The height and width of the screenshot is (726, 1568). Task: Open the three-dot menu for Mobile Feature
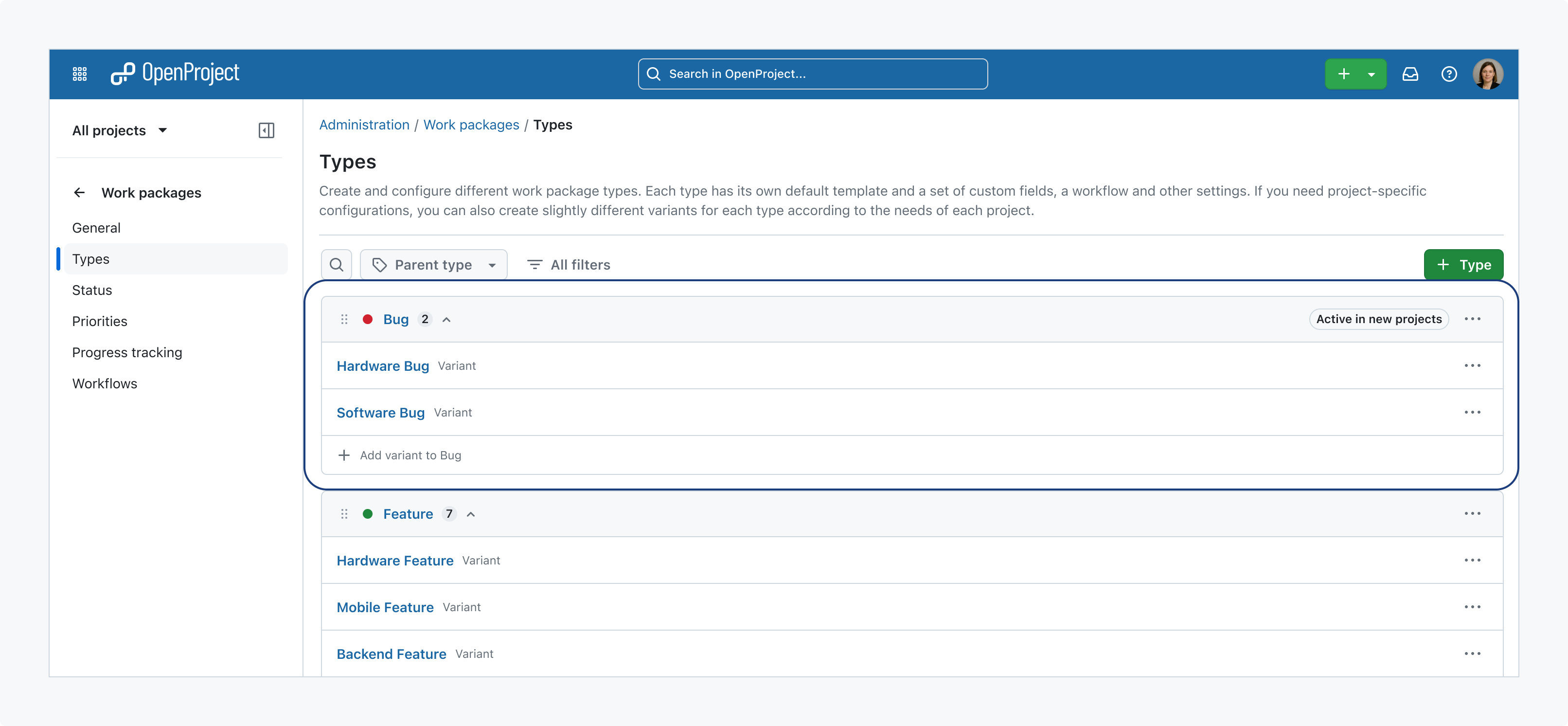point(1473,607)
